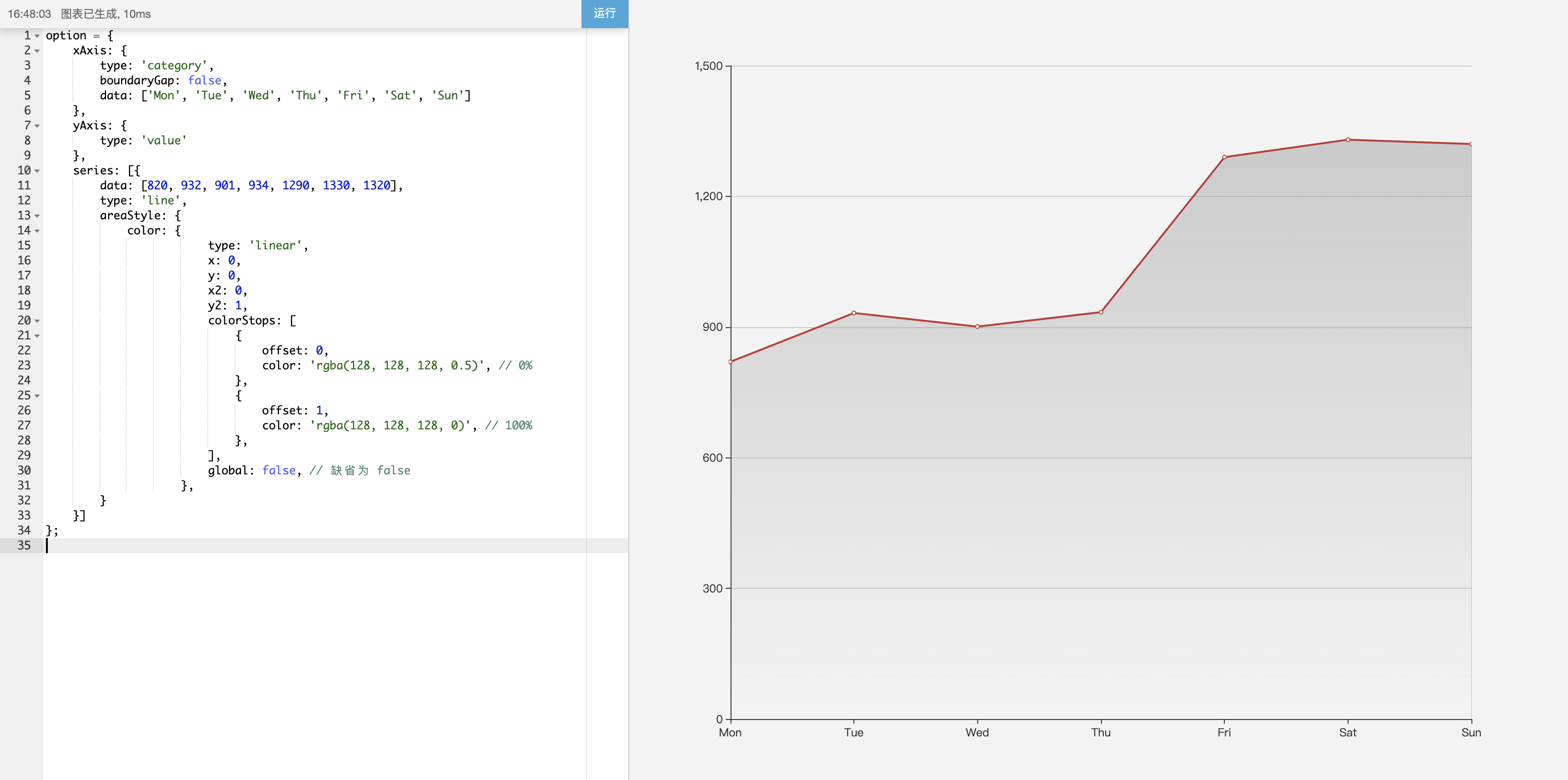
Task: Fold the second color stop object on line 25
Action: coord(37,396)
